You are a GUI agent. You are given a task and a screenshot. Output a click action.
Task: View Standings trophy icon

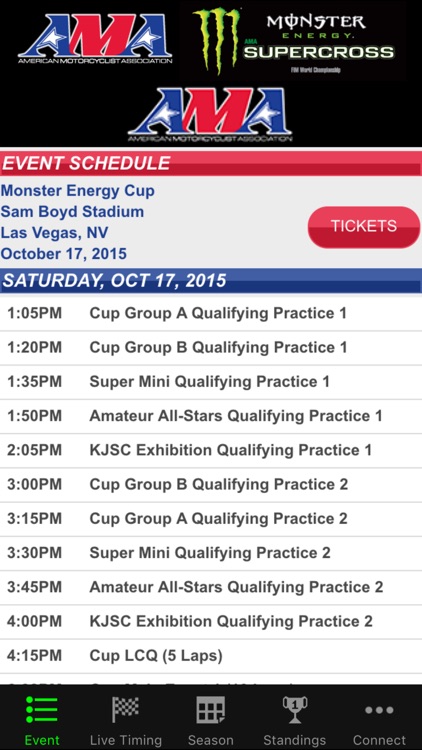coord(295,709)
